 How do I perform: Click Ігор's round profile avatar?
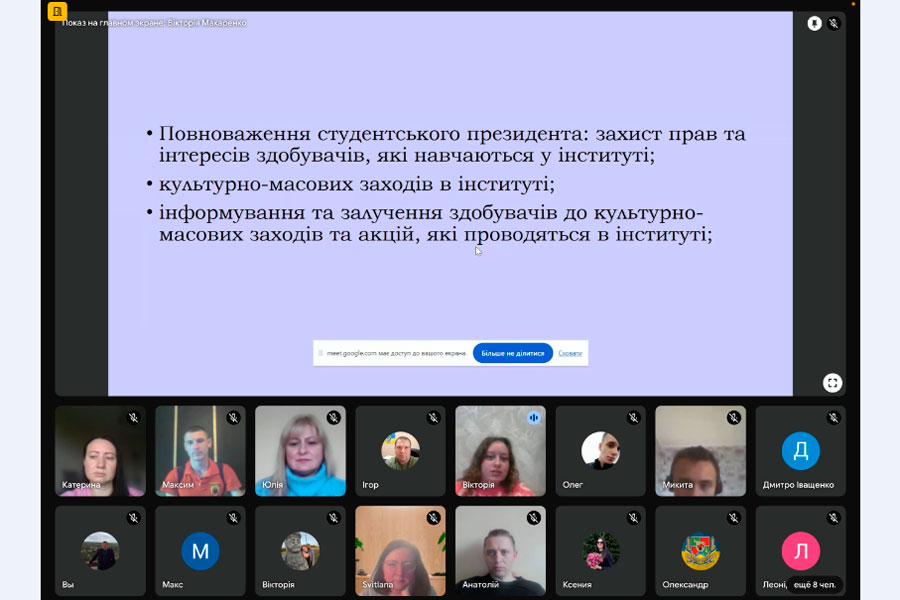coord(400,451)
